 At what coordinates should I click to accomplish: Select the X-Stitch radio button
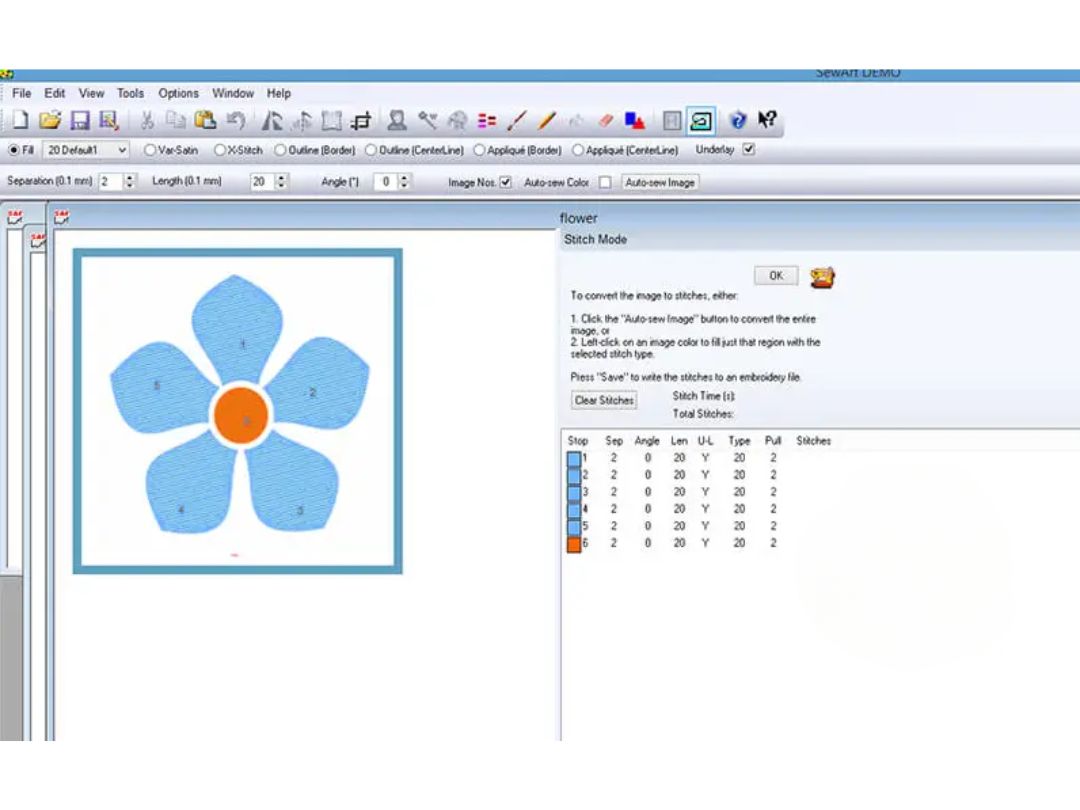point(220,149)
